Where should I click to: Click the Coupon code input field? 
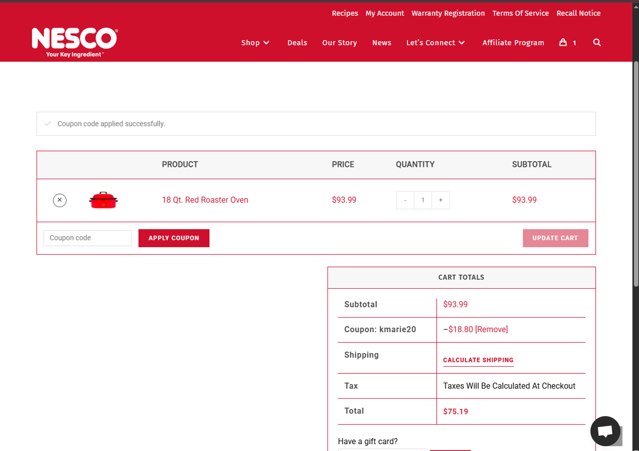pyautogui.click(x=88, y=238)
